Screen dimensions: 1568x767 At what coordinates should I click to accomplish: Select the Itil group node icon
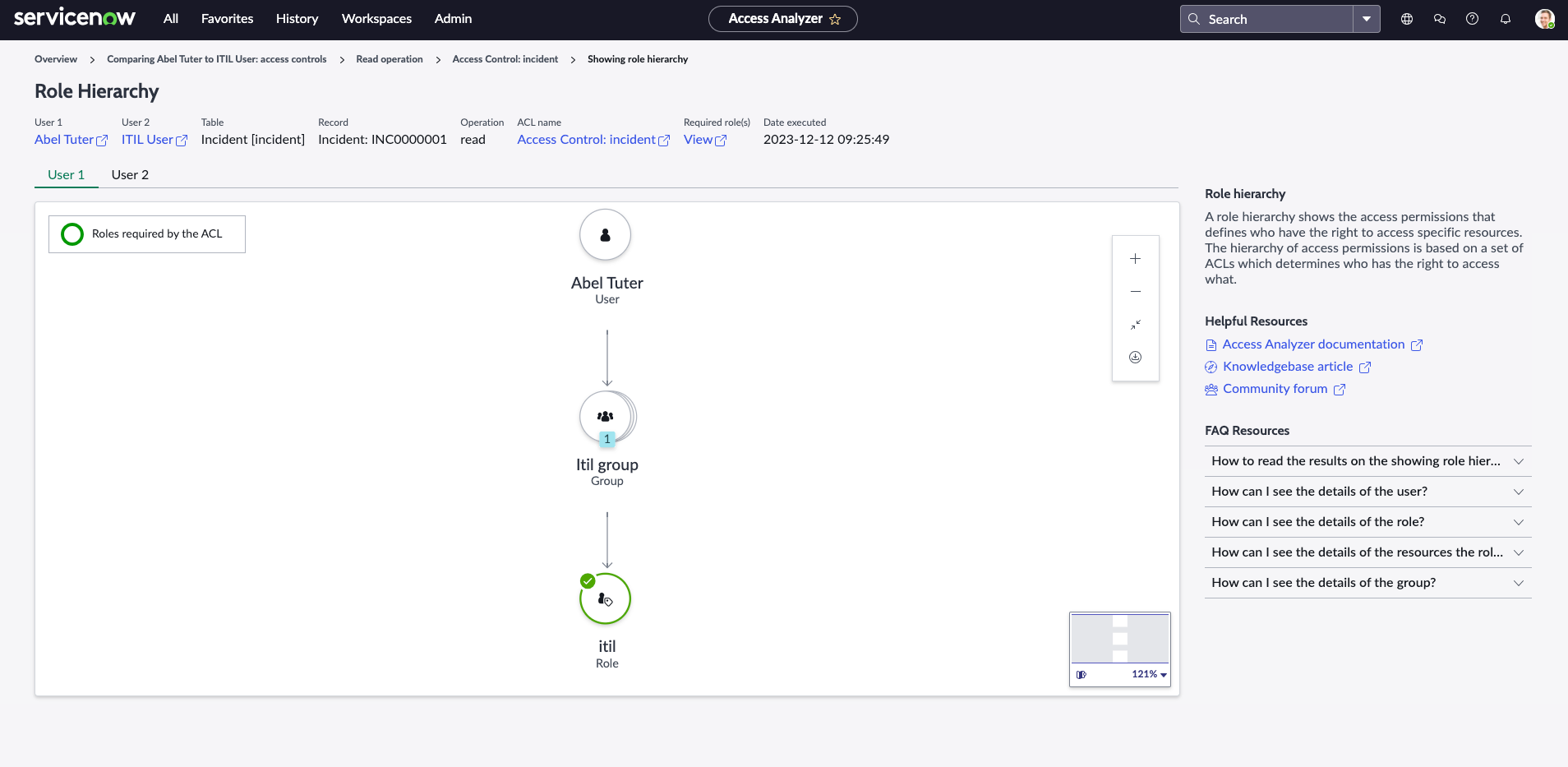[x=606, y=417]
